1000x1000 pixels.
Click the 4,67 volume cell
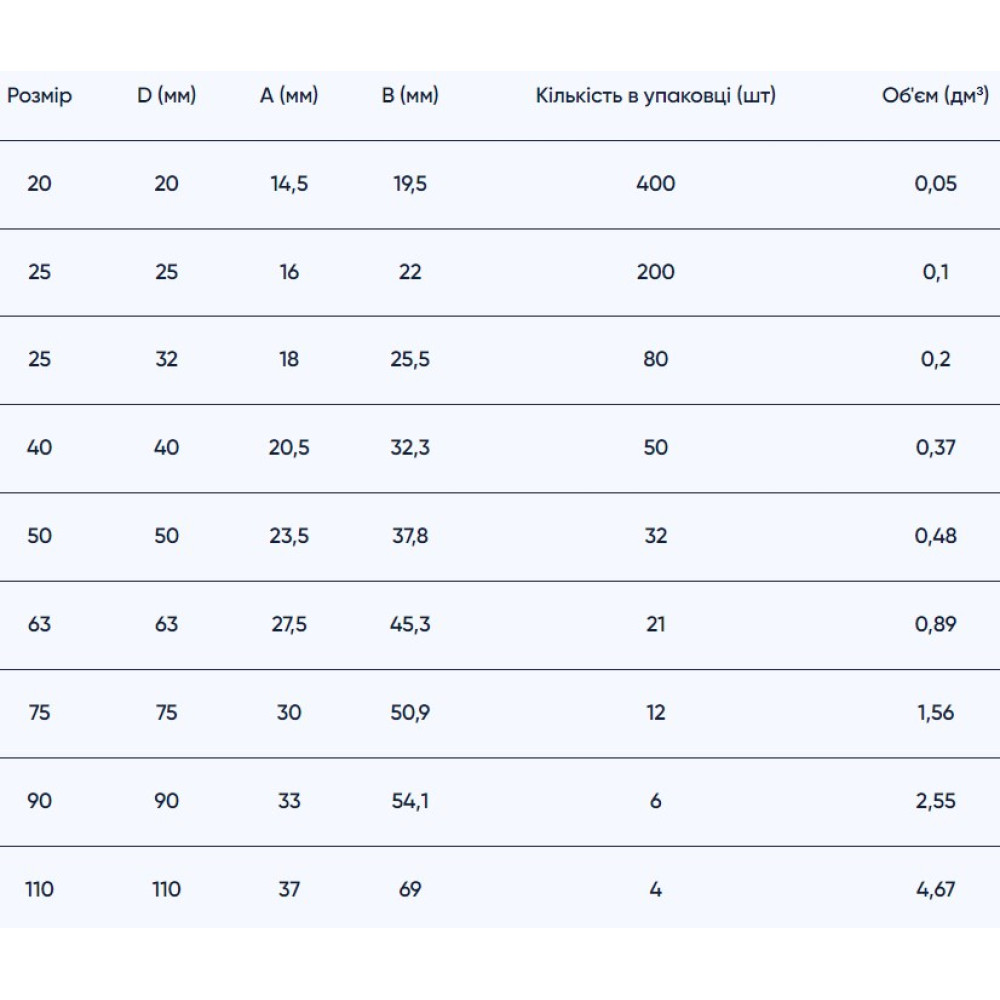(936, 889)
